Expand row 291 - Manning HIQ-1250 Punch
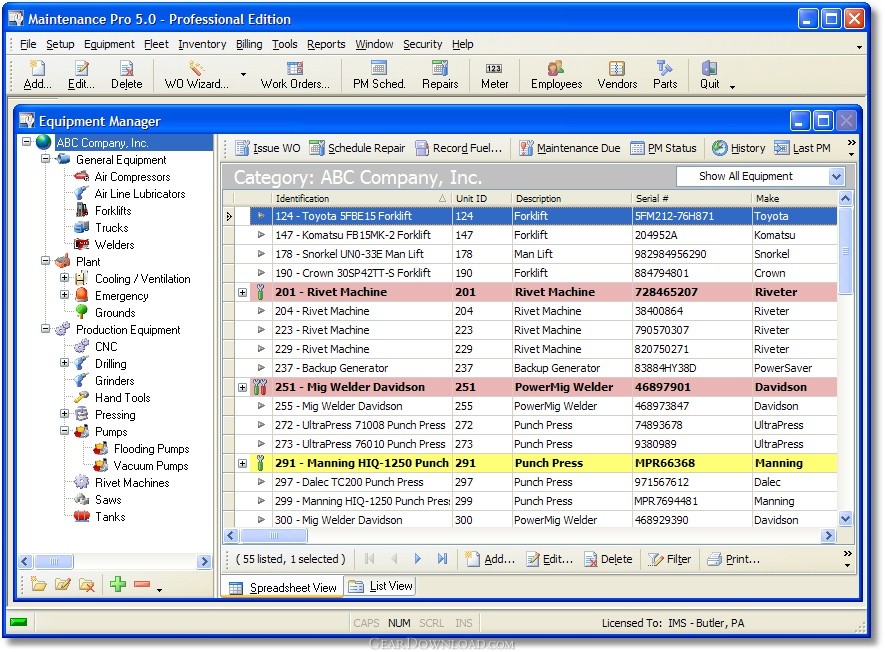The width and height of the screenshot is (885, 652). [242, 463]
